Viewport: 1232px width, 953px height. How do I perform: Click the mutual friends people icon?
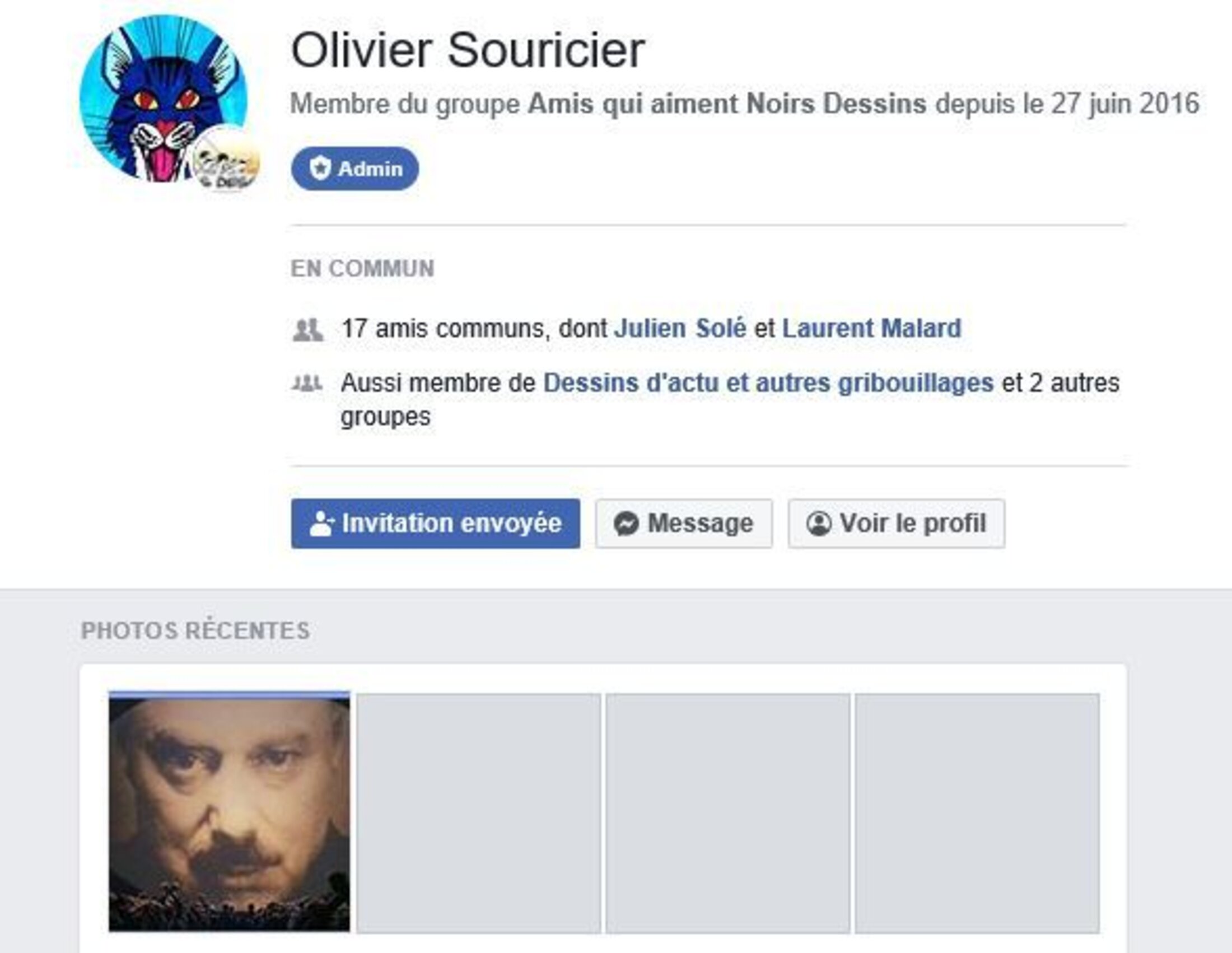[x=308, y=330]
